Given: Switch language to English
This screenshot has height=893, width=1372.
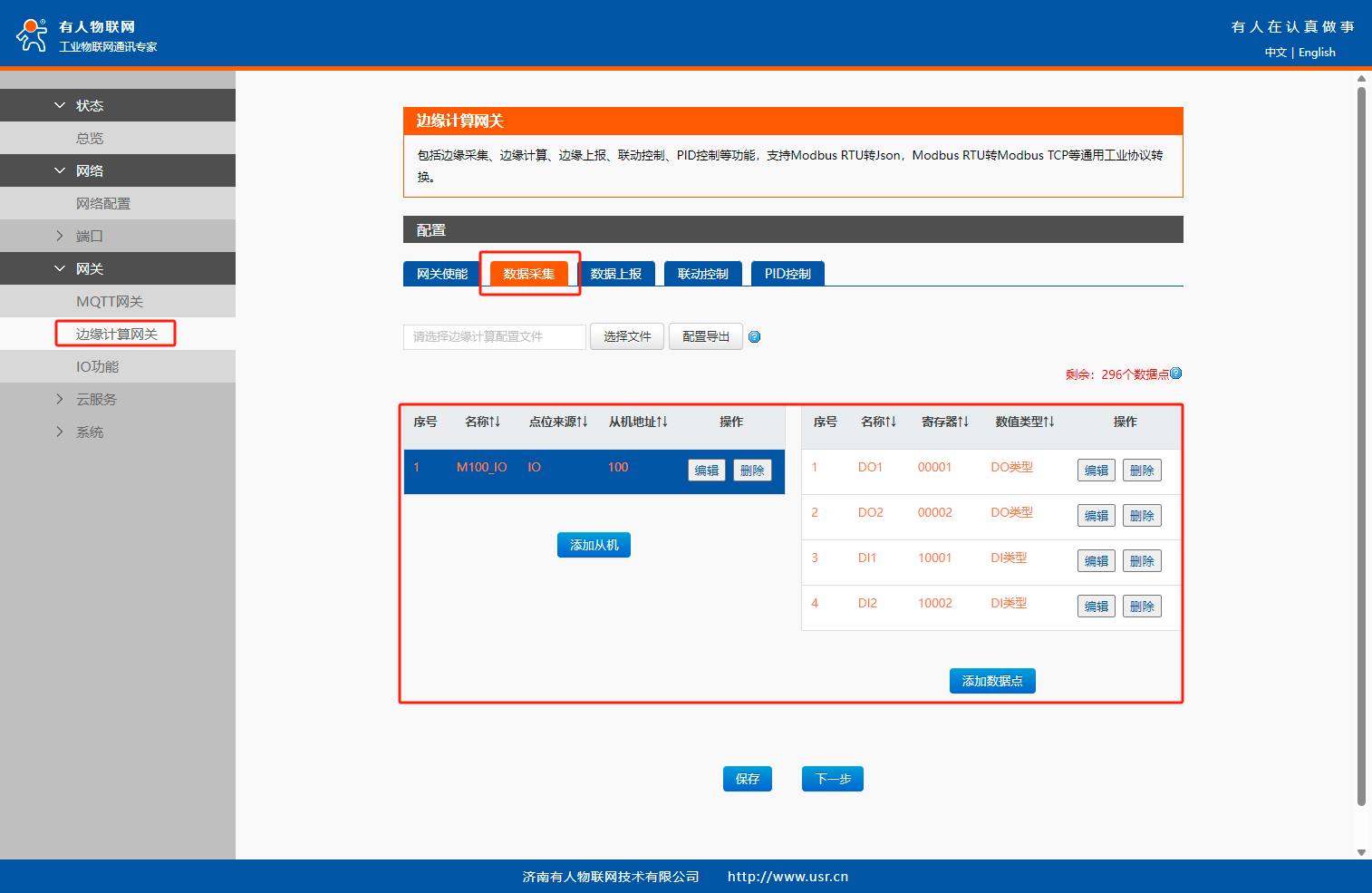Looking at the screenshot, I should [x=1317, y=53].
